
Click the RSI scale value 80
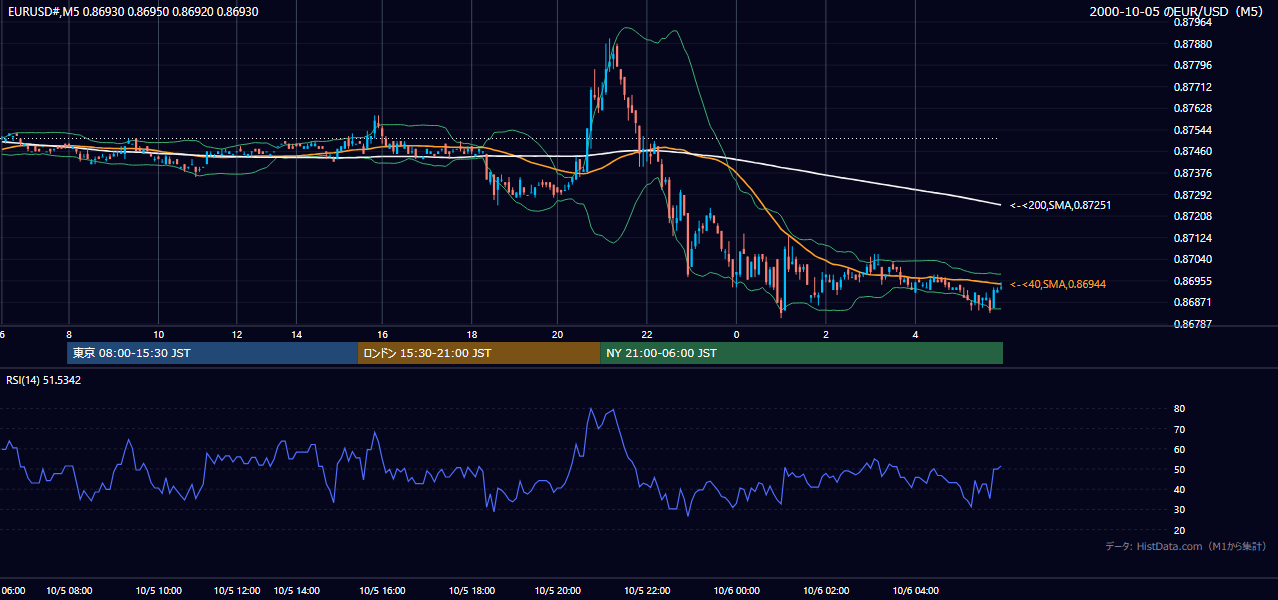click(1179, 409)
